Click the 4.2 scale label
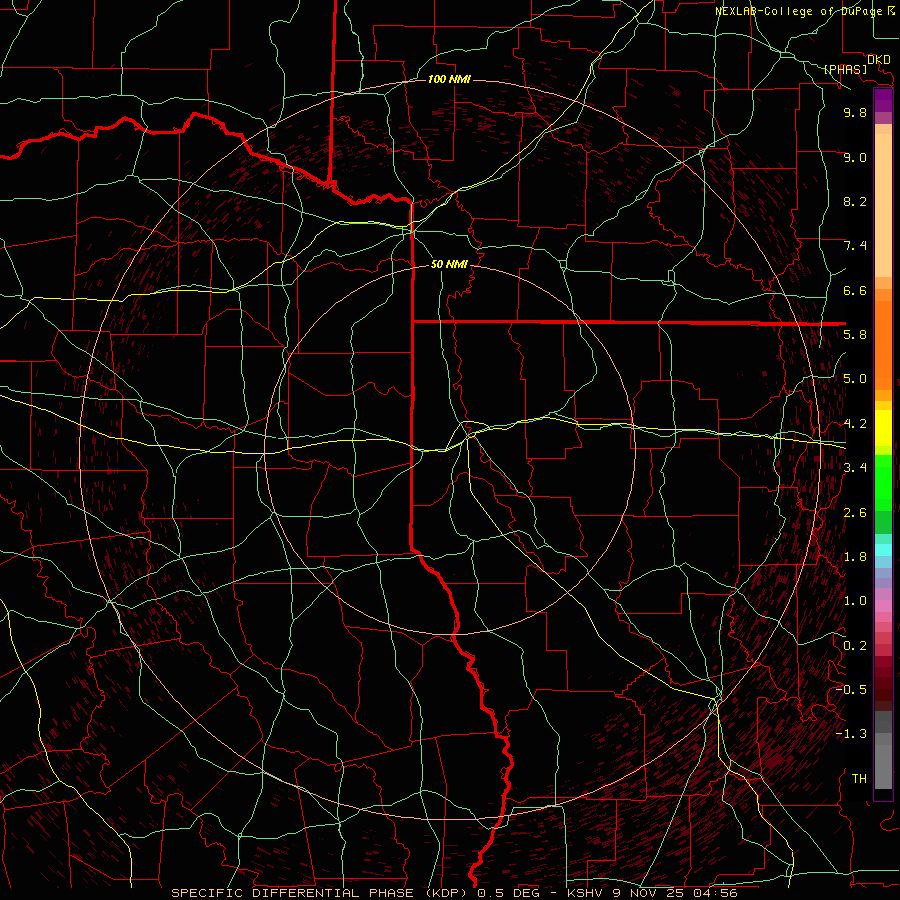This screenshot has width=900, height=900. (x=855, y=424)
